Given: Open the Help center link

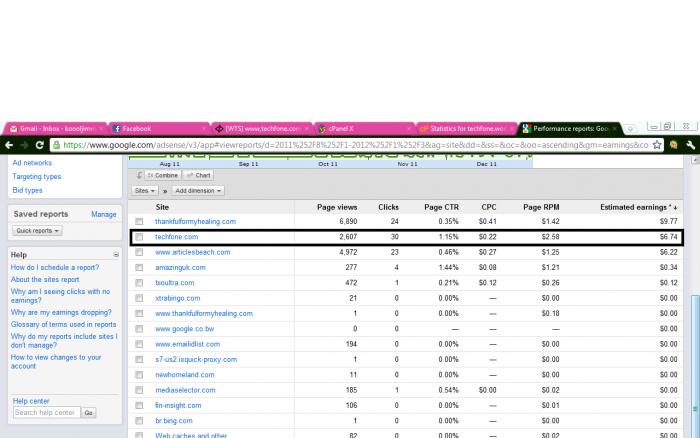Looking at the screenshot, I should 31,401.
